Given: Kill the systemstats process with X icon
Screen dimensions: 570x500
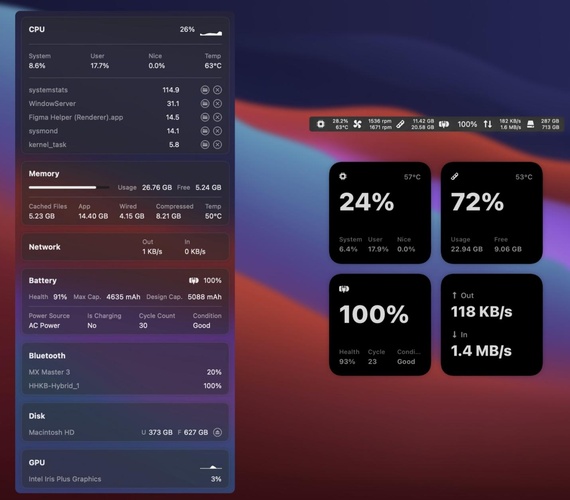Looking at the screenshot, I should tap(217, 90).
